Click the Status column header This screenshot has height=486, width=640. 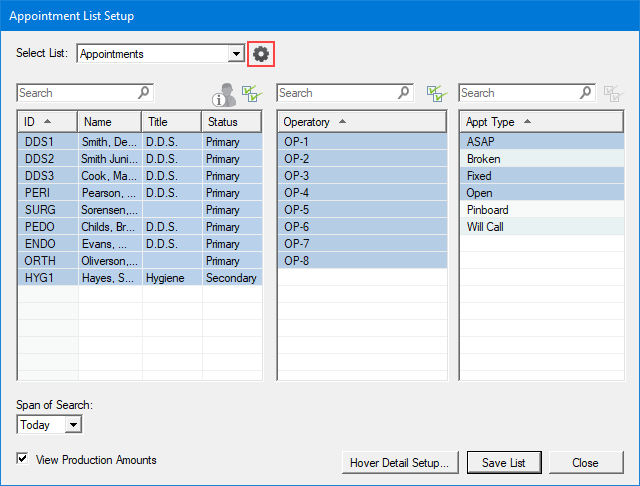(231, 122)
